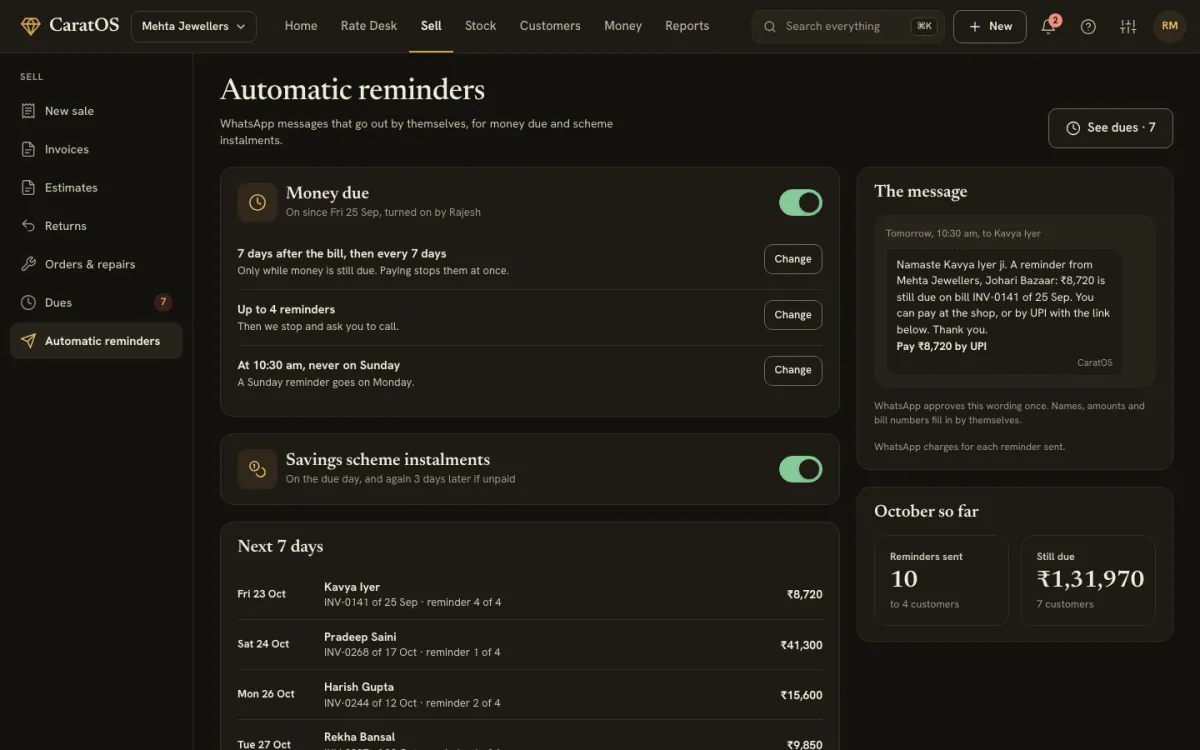Click the Fri 23 Oct date
Screen dimensions: 1200x750
pos(261,594)
